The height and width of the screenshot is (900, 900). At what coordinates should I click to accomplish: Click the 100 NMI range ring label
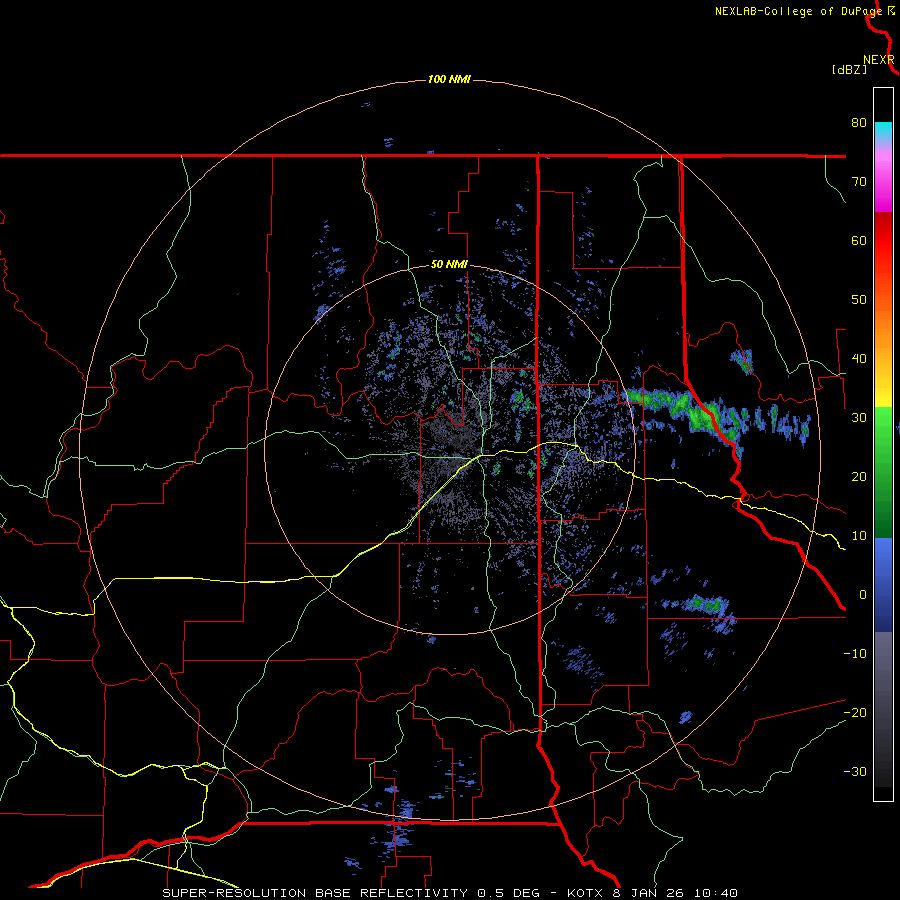click(x=449, y=79)
